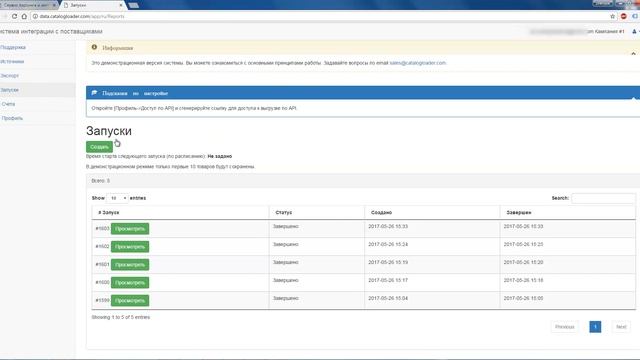Image resolution: width=640 pixels, height=360 pixels.
Task: Click created time 2017-05-26 15:33
Action: point(388,226)
